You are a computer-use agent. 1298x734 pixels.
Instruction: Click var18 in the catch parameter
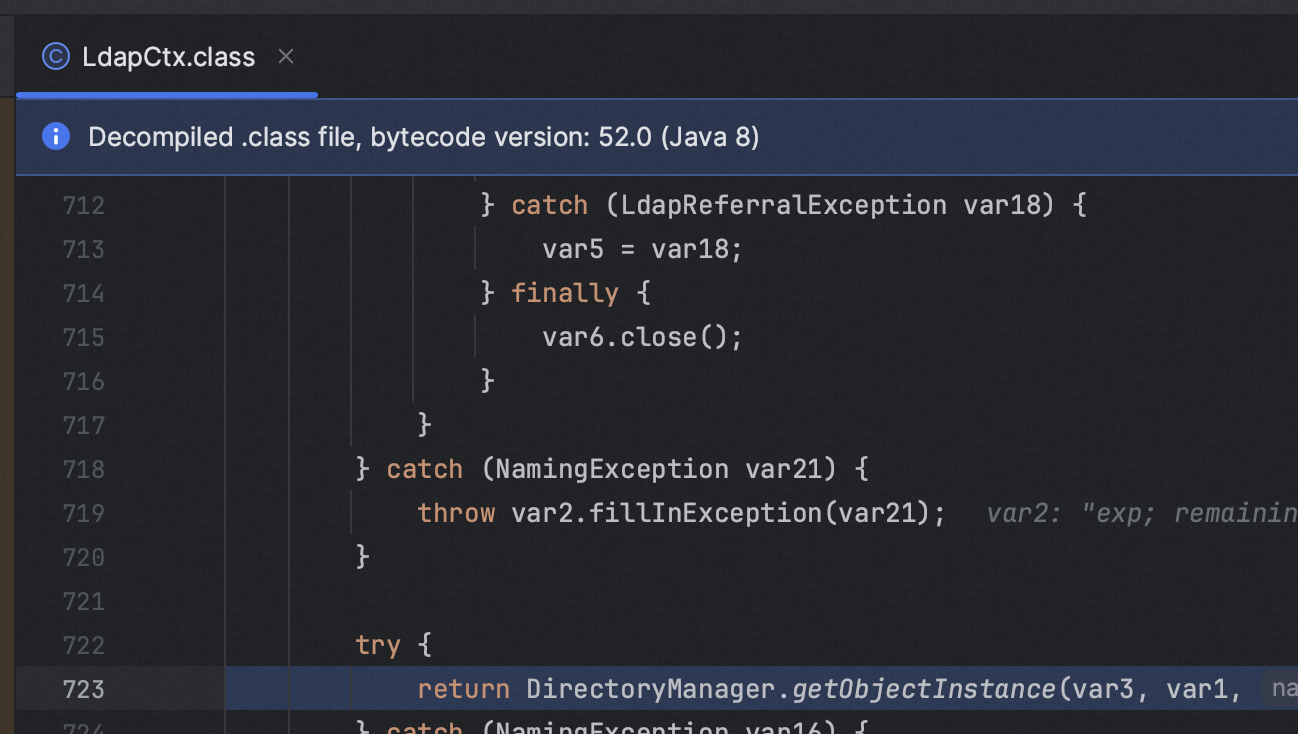tap(1001, 205)
